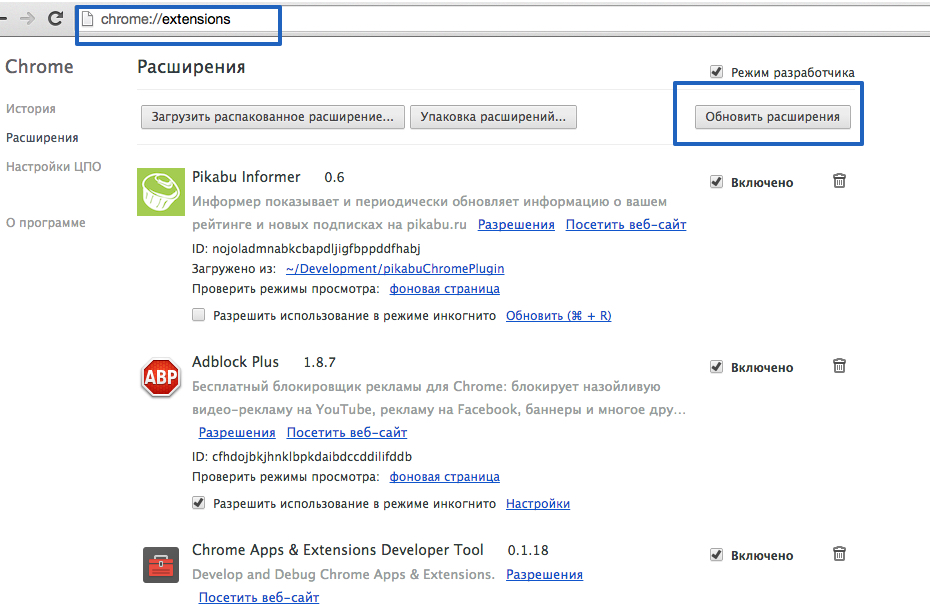Click Chrome Apps & Extensions Developer Tool title
This screenshot has width=930, height=604.
338,550
